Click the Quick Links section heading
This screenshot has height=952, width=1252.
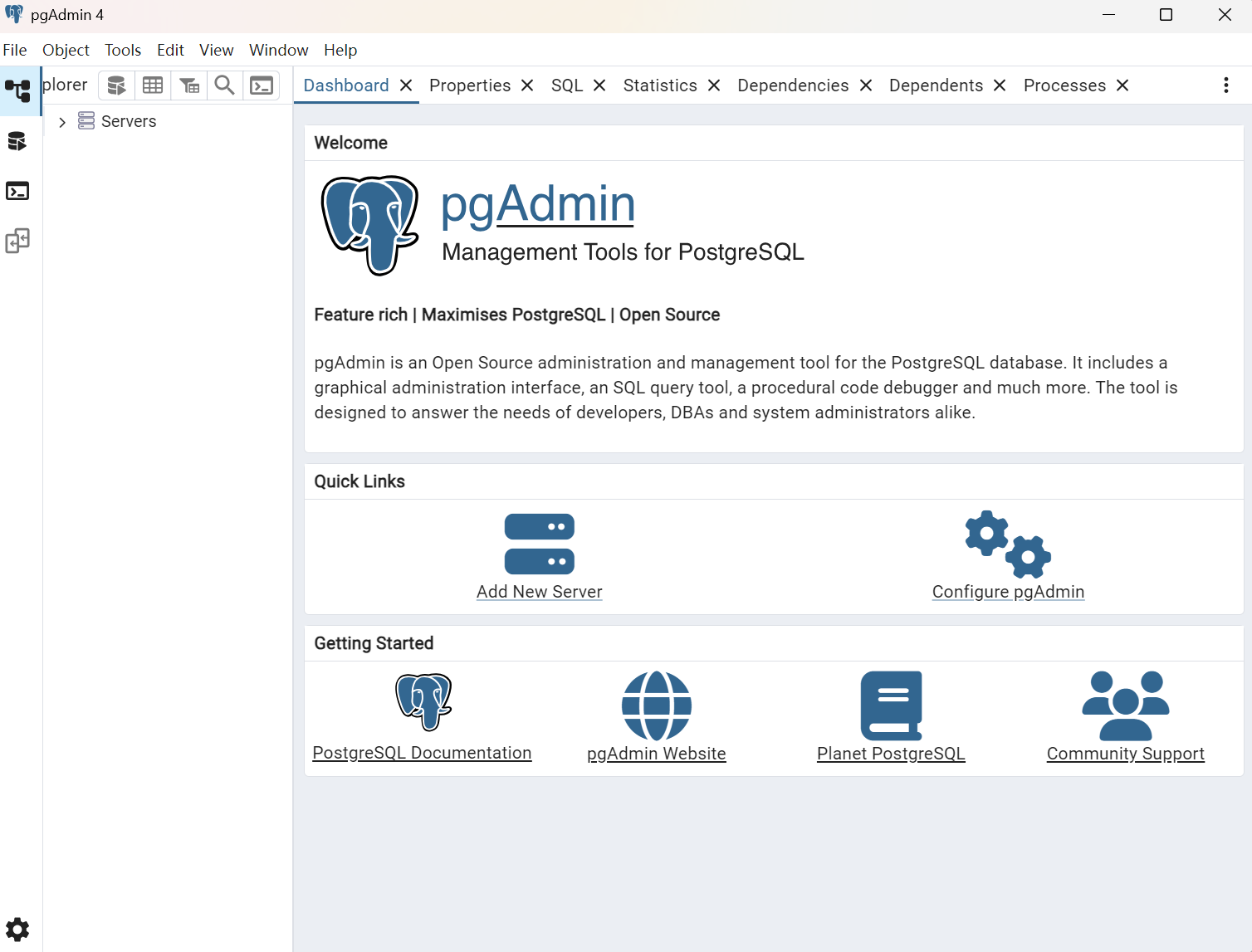tap(359, 481)
